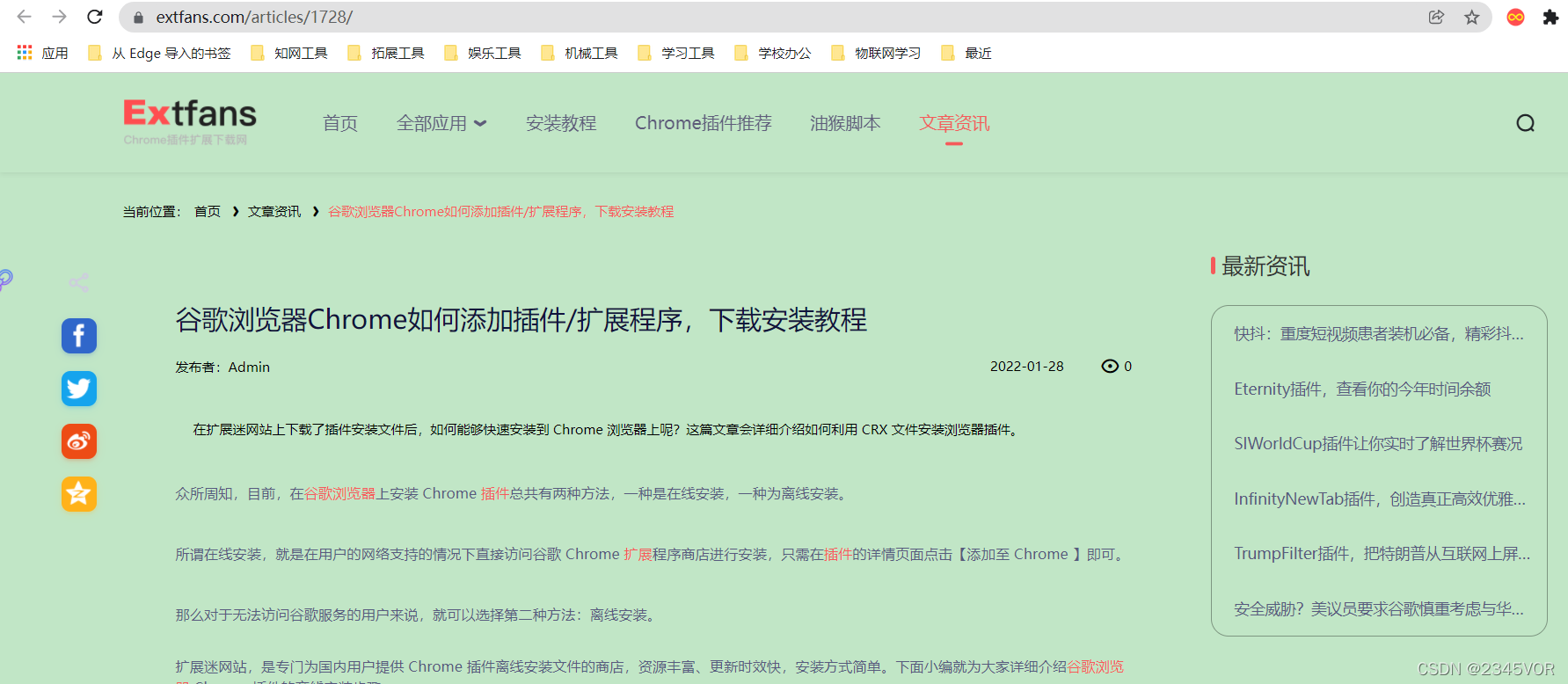Open the 拓展工具 bookmark folder
The image size is (1568, 684).
pos(386,53)
